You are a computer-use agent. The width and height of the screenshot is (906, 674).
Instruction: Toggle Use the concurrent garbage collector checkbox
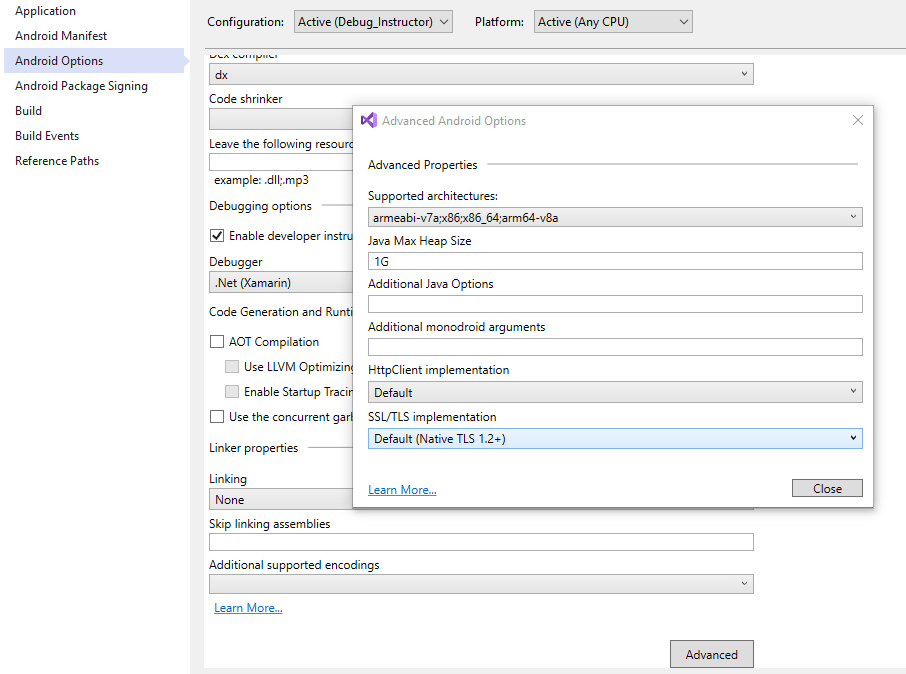click(217, 417)
